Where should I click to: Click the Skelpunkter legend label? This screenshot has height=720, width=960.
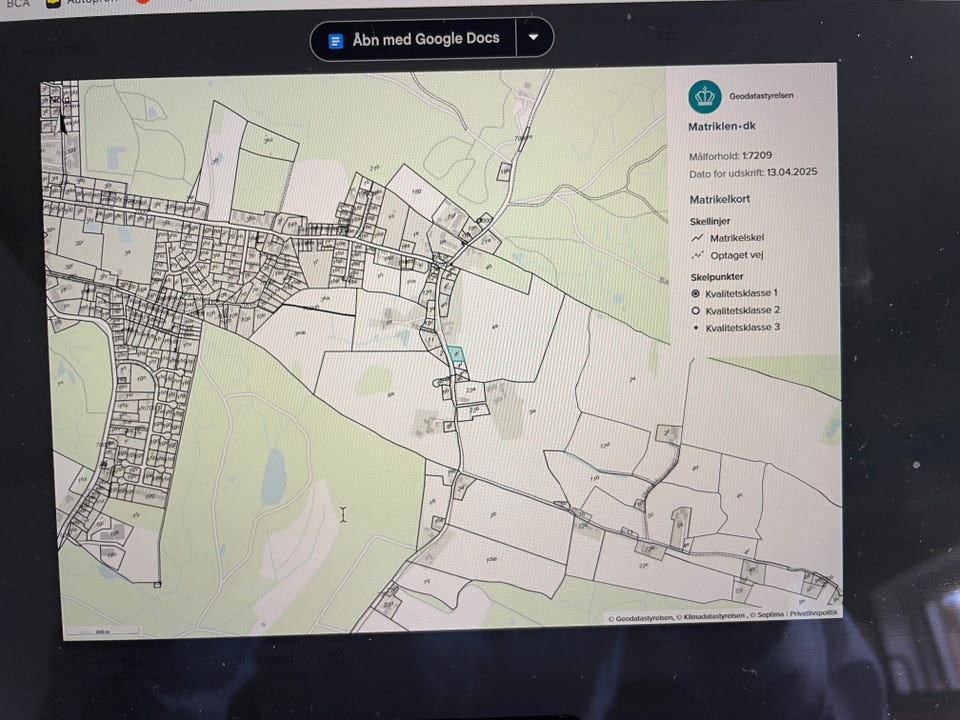point(717,277)
